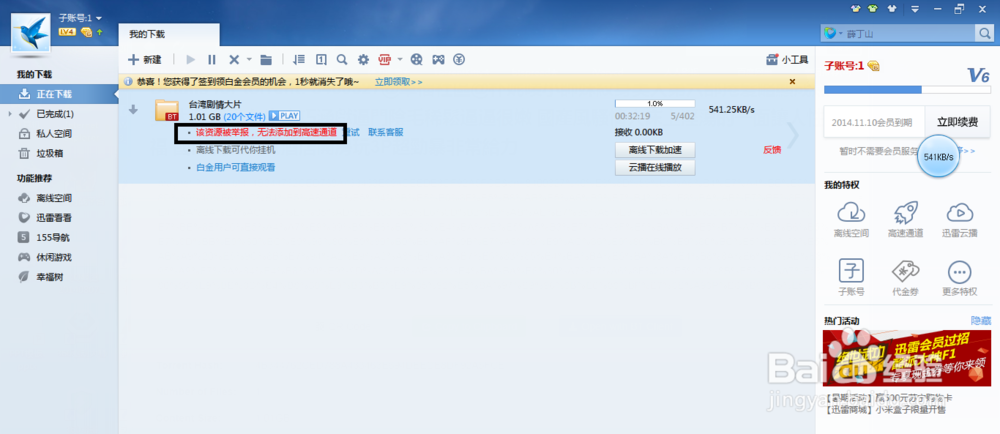
Task: Open the main menu triangle in the title bar
Action: tap(915, 9)
